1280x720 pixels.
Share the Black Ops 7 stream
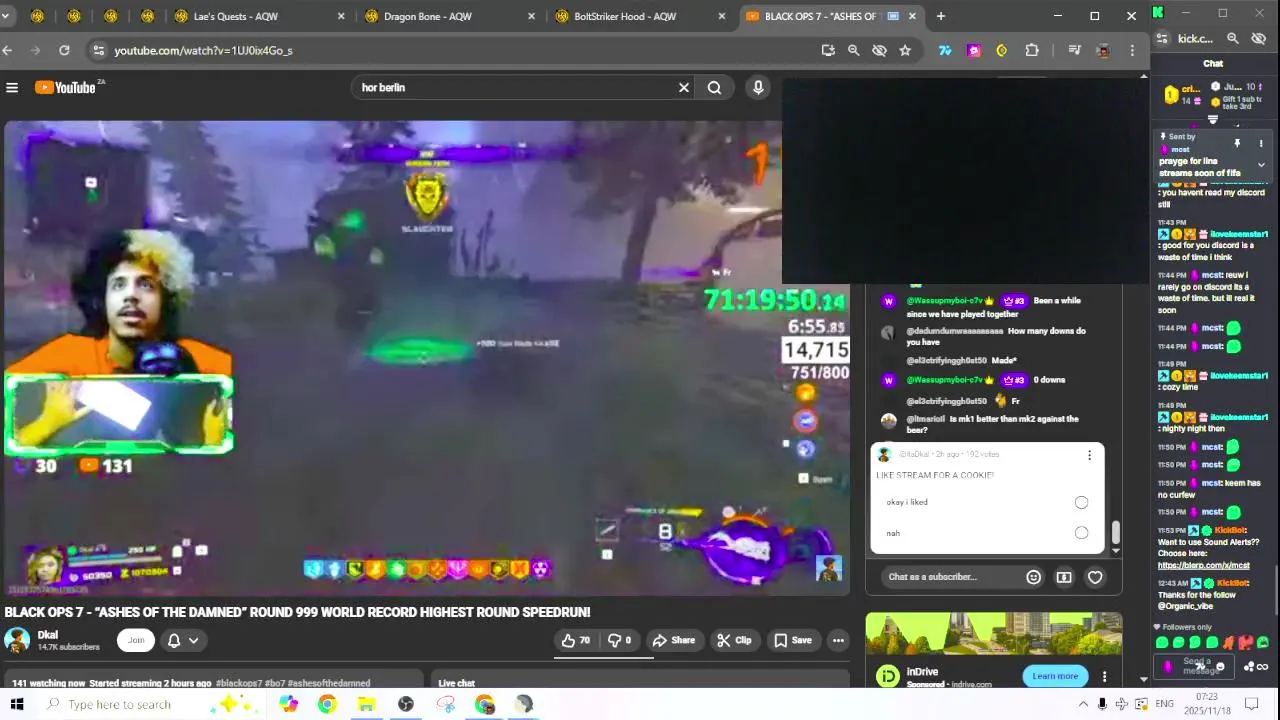(x=673, y=640)
